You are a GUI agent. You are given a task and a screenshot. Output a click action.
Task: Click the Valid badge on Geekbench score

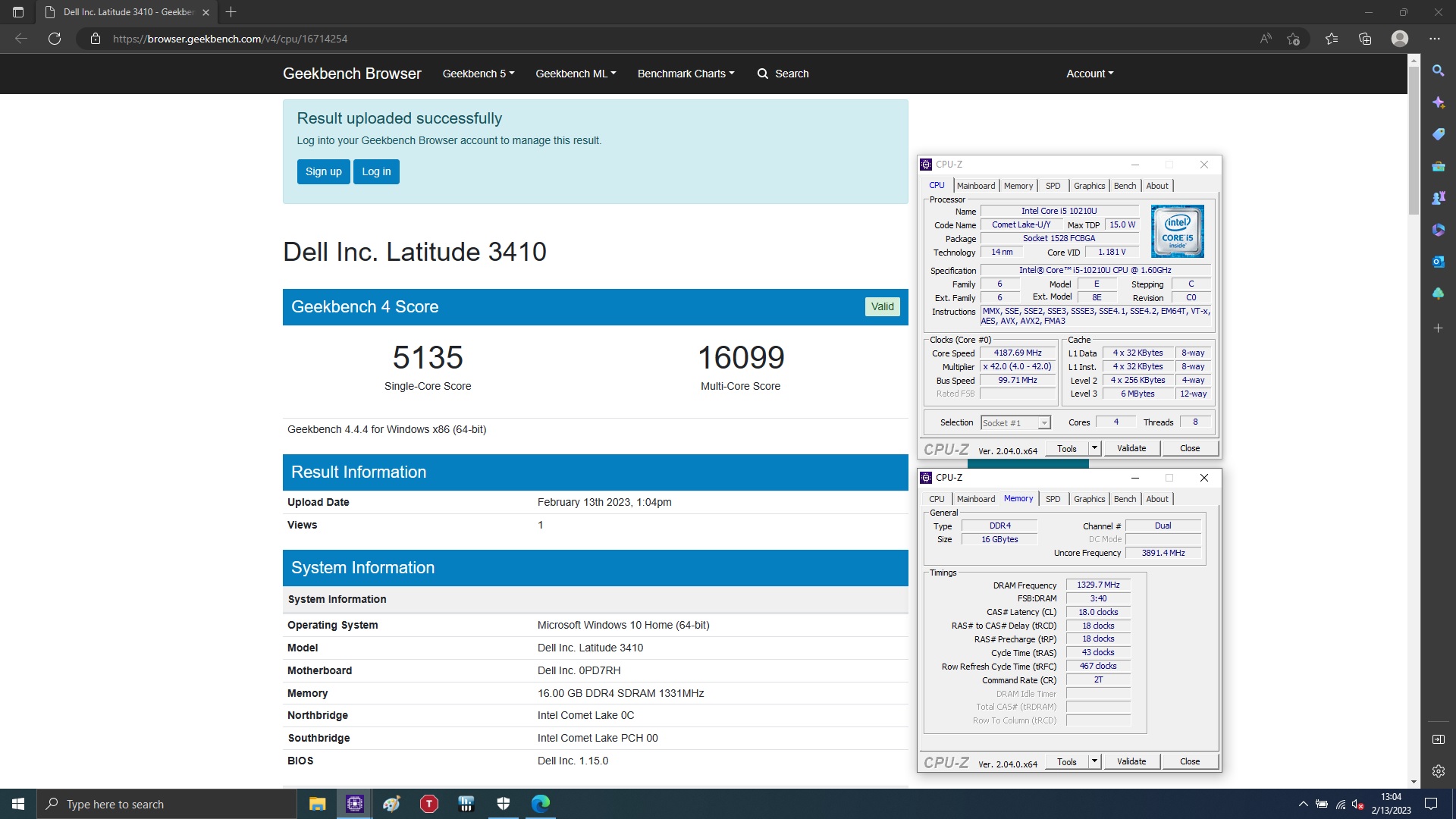(882, 306)
